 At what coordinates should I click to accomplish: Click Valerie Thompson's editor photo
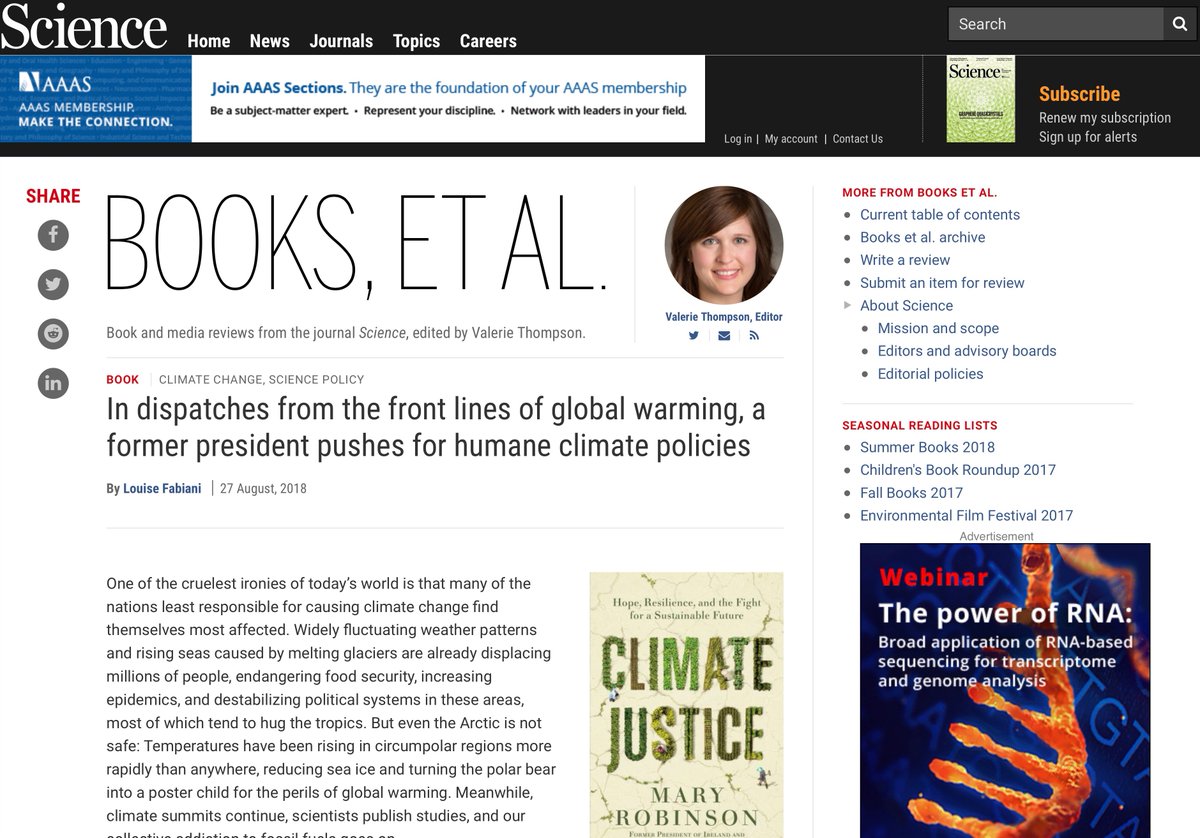(x=724, y=245)
